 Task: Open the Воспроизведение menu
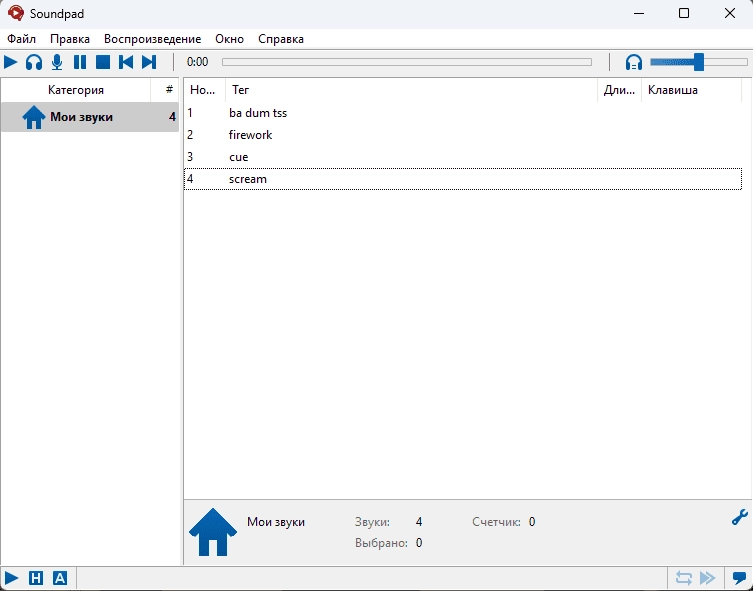[x=152, y=39]
